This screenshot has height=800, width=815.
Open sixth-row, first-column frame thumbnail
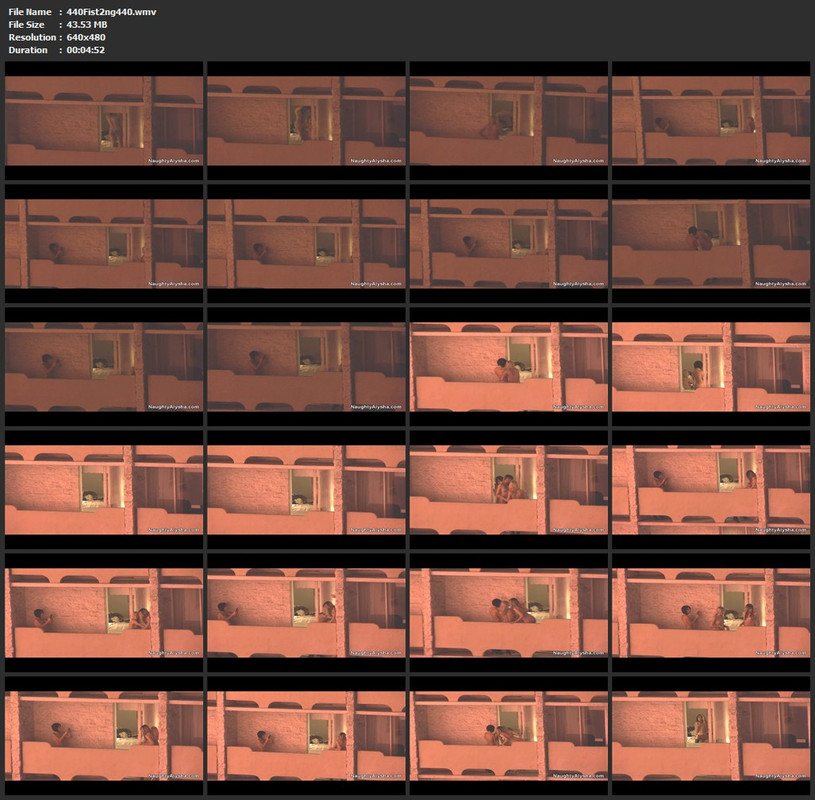(x=104, y=736)
